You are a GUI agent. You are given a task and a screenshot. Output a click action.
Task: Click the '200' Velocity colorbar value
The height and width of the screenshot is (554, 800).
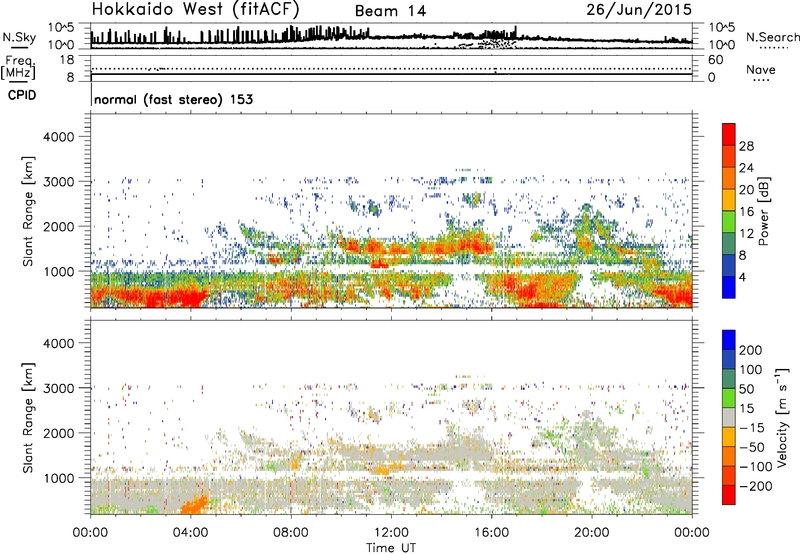(x=751, y=350)
